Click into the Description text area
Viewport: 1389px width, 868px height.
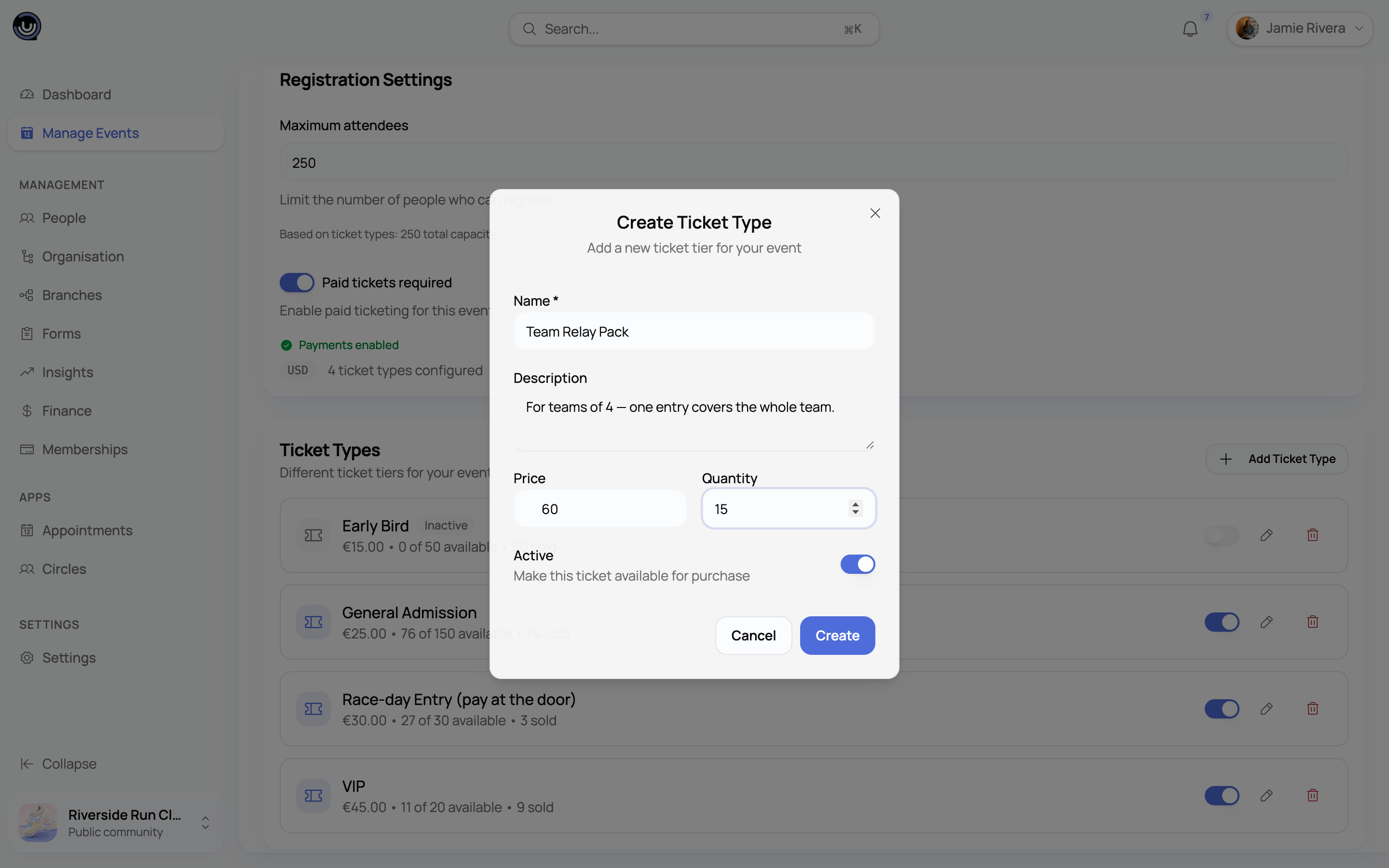point(694,421)
